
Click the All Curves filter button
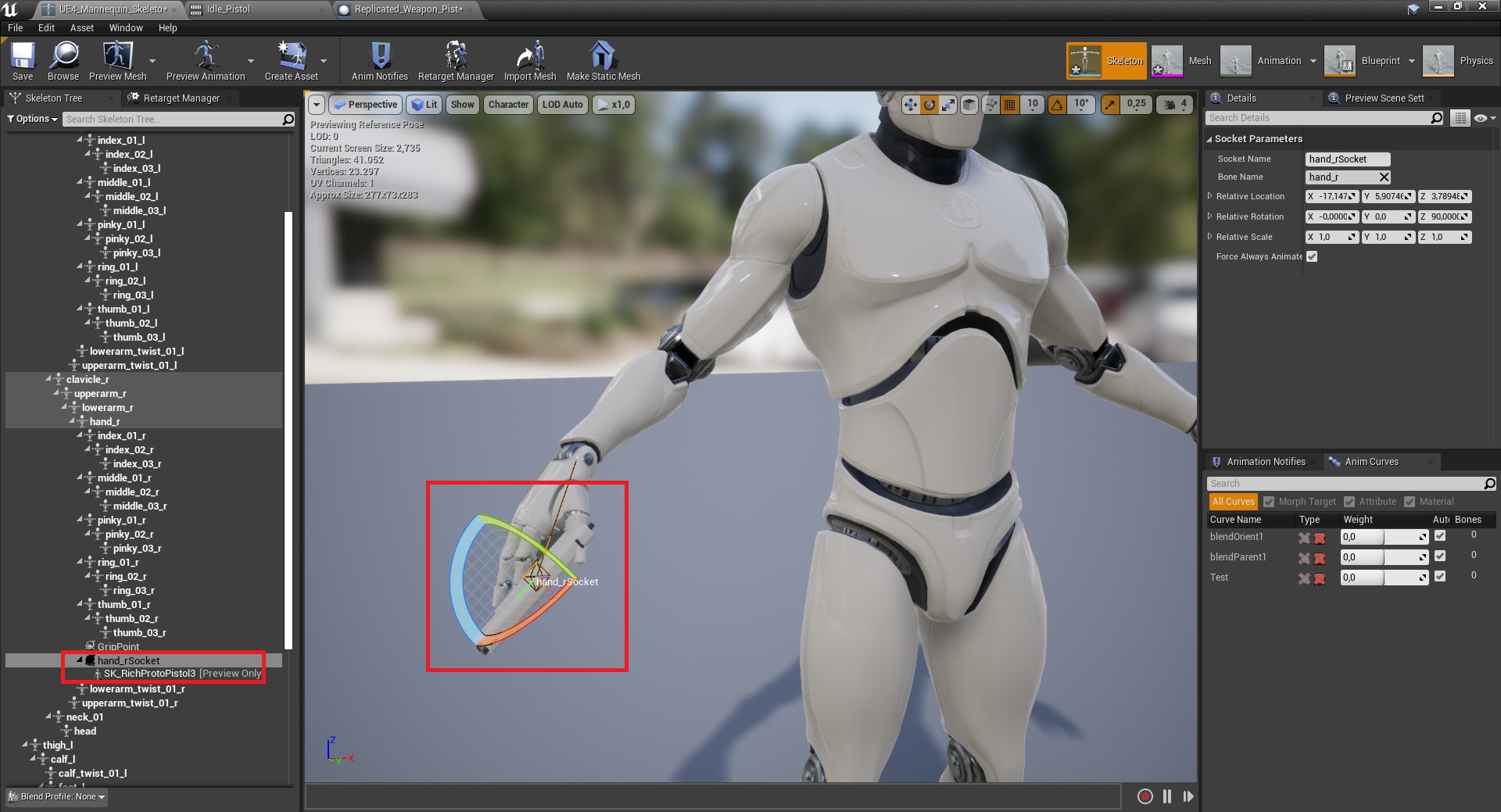(1233, 502)
